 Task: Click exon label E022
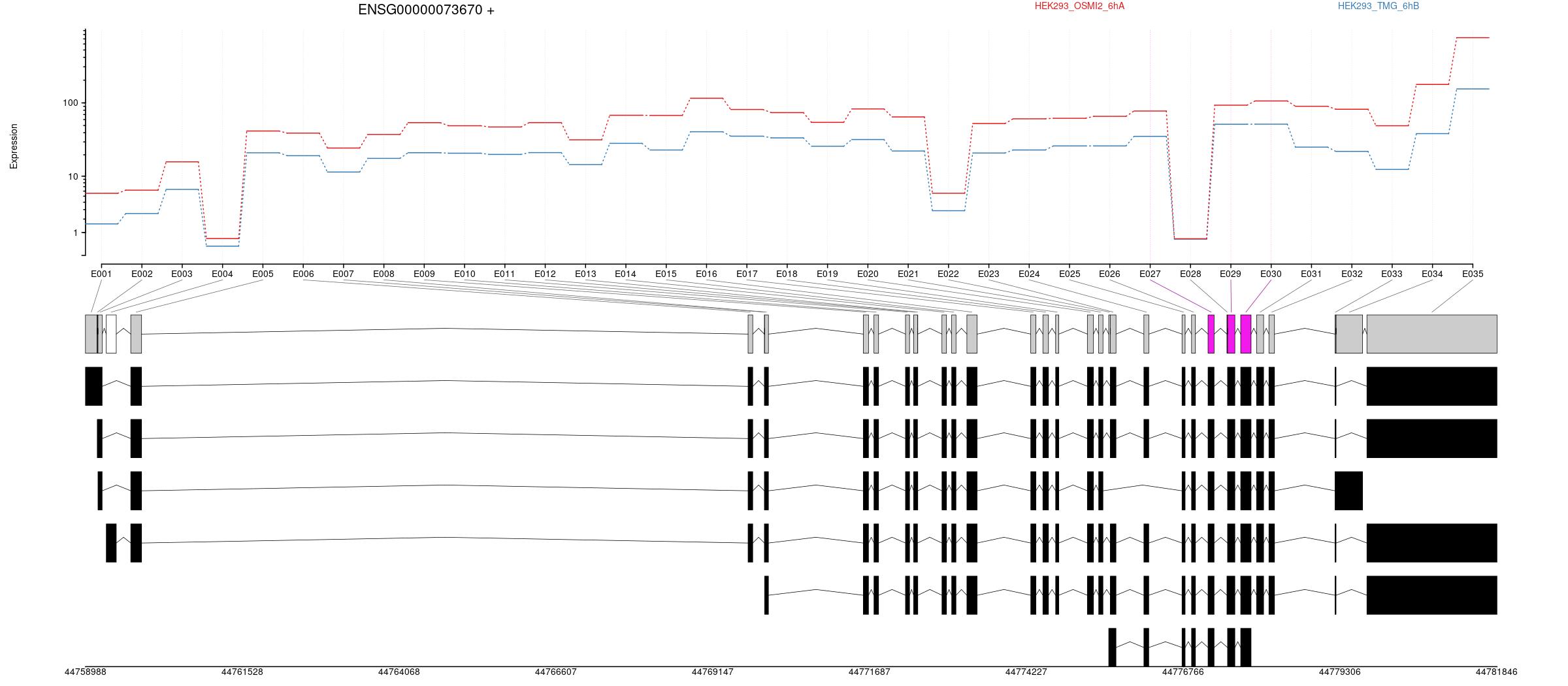[948, 274]
